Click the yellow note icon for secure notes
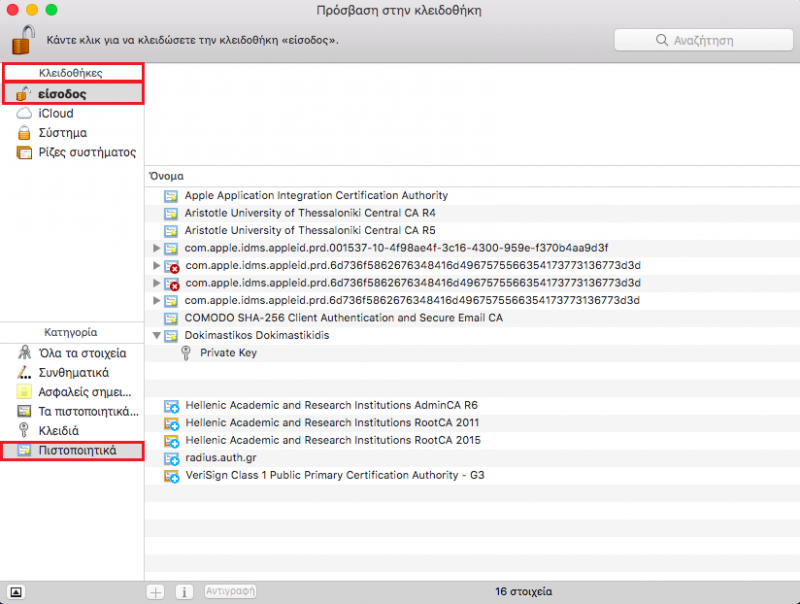 tap(24, 392)
